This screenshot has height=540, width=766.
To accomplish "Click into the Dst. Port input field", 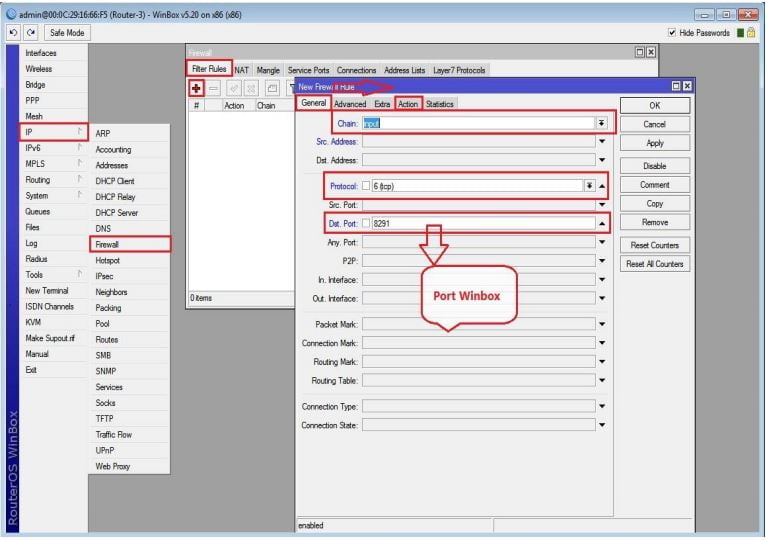I will (480, 224).
